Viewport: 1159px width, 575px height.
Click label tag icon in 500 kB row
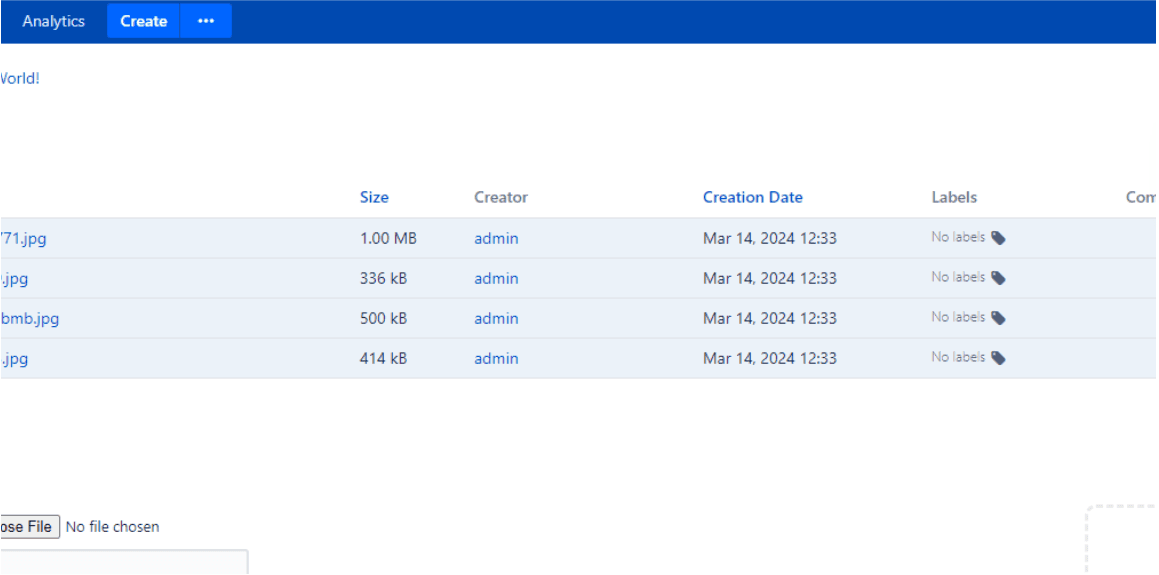click(998, 318)
